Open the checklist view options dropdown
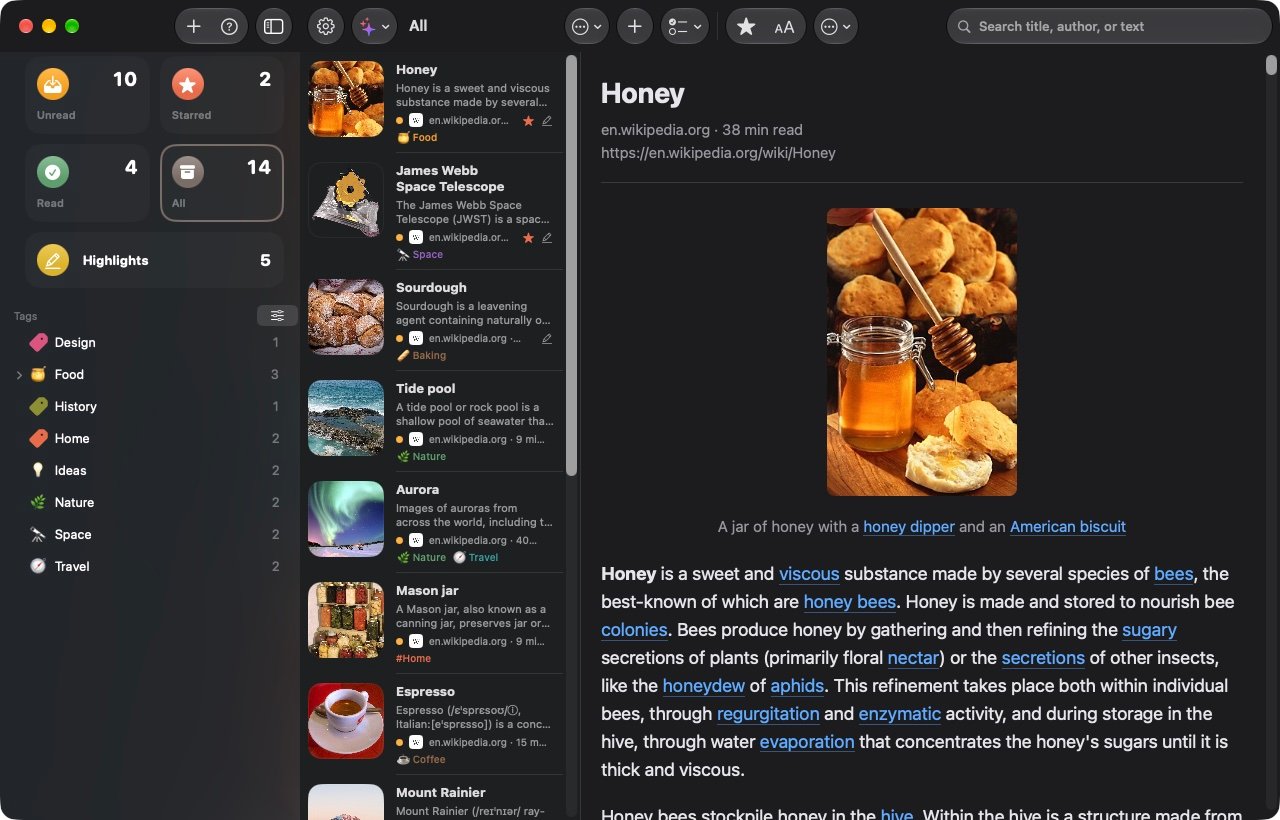1280x820 pixels. [x=685, y=27]
